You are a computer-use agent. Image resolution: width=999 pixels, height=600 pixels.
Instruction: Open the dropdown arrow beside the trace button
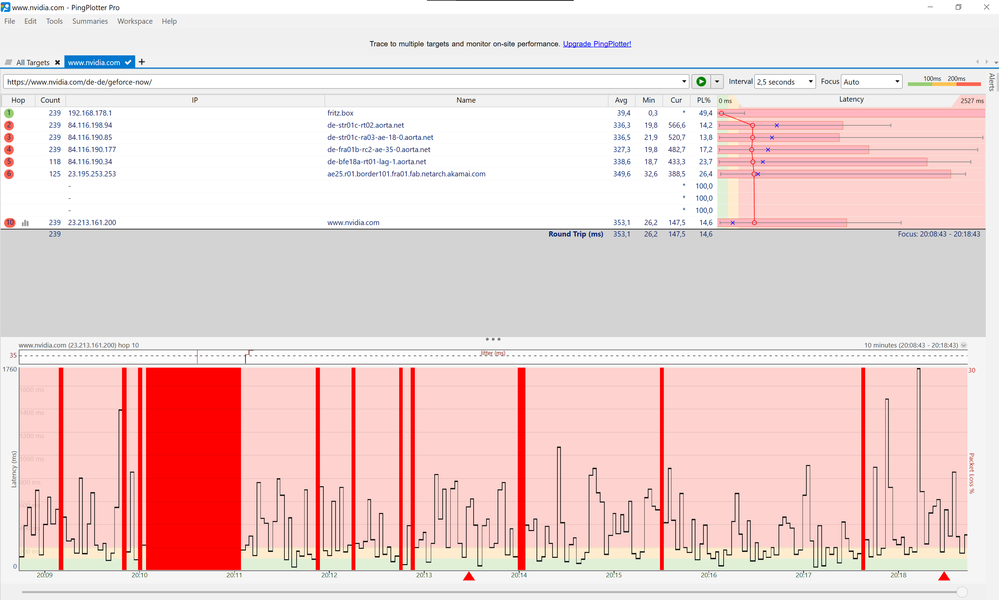point(717,82)
